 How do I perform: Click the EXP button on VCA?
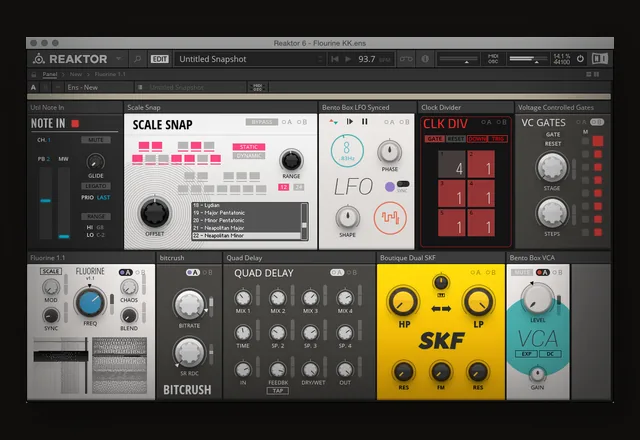point(527,354)
